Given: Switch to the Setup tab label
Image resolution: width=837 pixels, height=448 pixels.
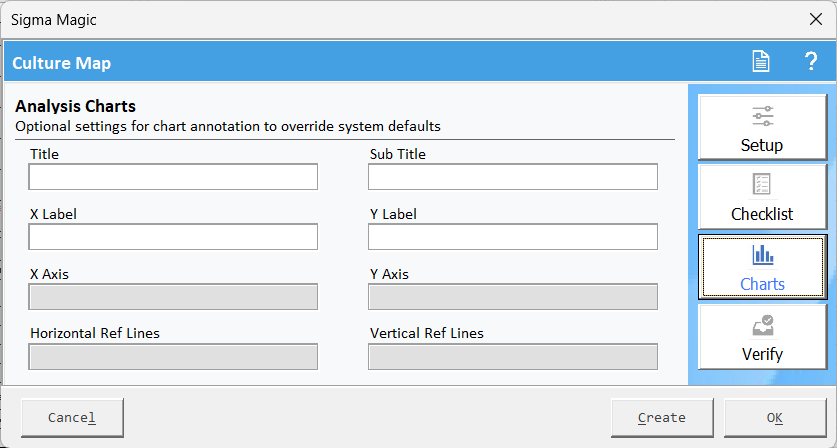Looking at the screenshot, I should [x=762, y=145].
